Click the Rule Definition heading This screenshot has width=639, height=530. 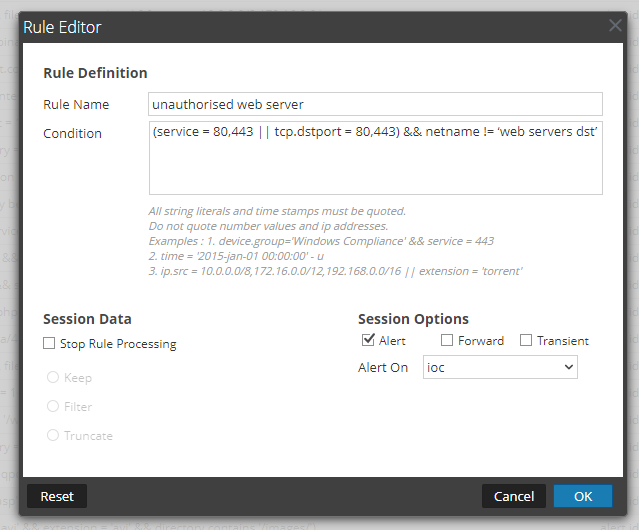pos(95,73)
